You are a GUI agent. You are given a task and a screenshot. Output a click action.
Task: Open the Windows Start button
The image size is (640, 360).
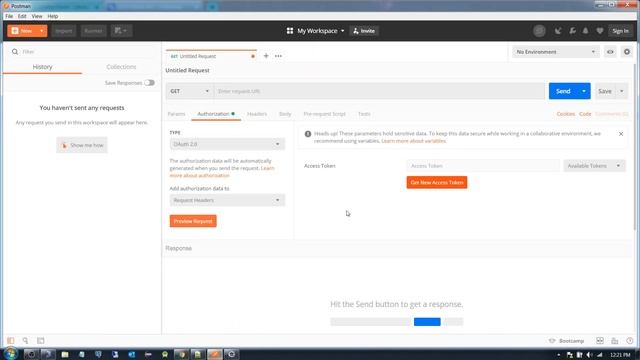pos(10,353)
